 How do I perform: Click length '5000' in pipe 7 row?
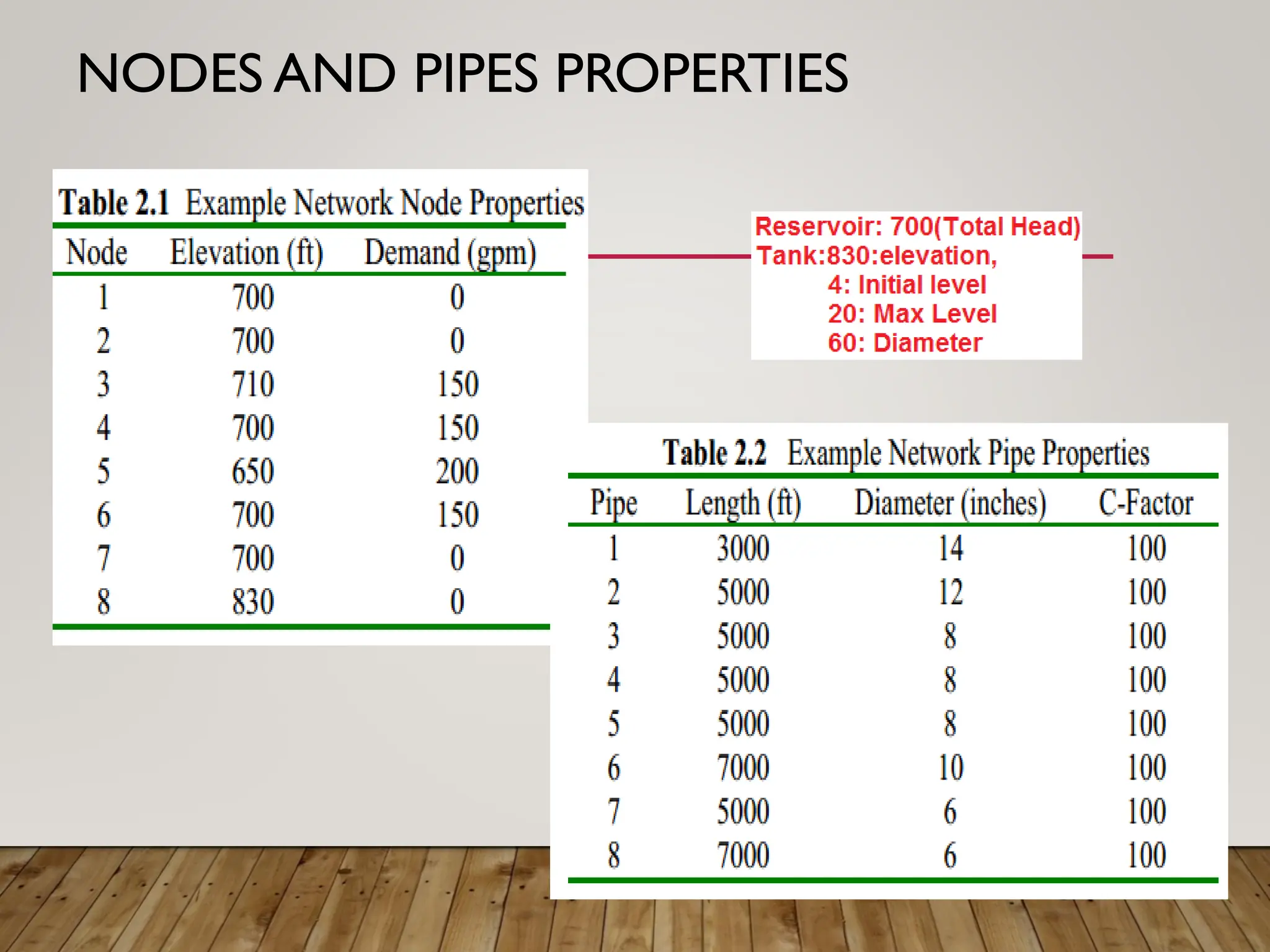pos(743,812)
